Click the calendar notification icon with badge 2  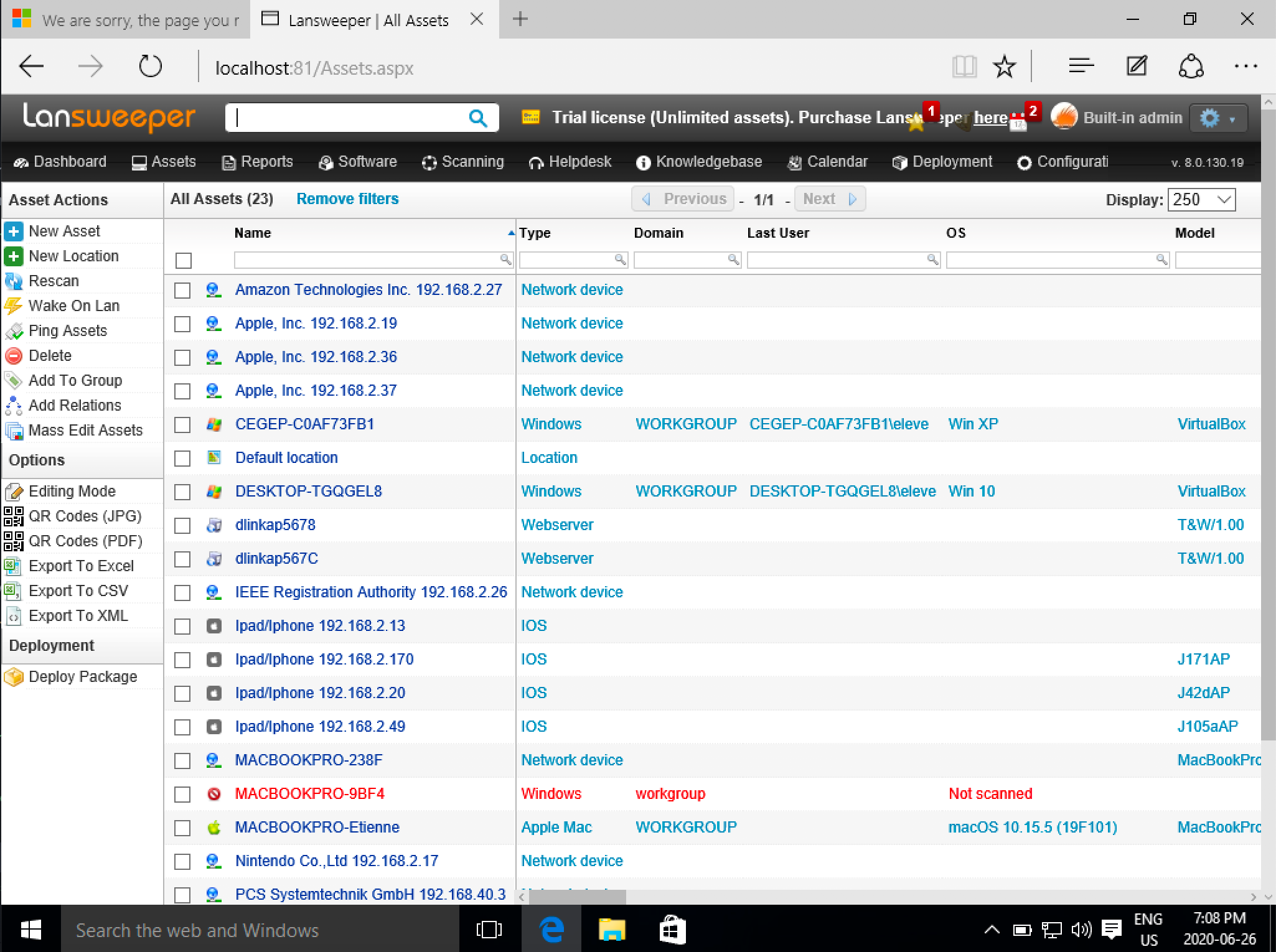point(1018,122)
